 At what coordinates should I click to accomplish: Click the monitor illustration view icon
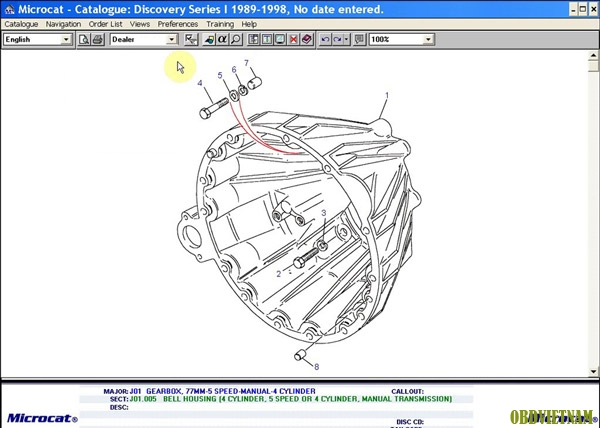(x=280, y=39)
